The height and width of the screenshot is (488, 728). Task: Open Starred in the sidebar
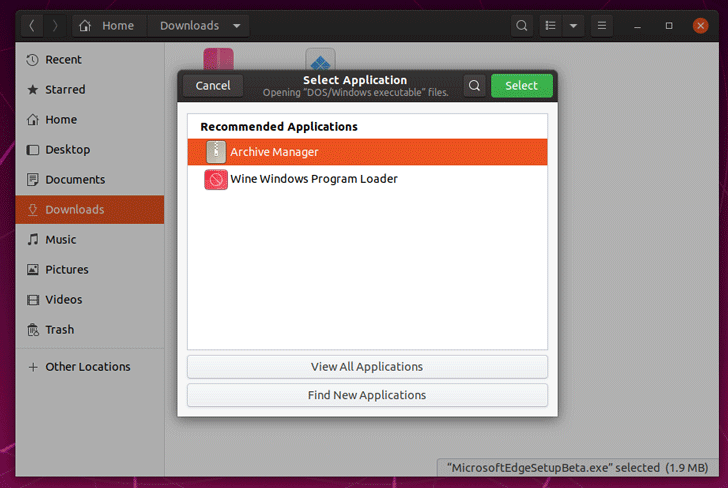(x=90, y=90)
